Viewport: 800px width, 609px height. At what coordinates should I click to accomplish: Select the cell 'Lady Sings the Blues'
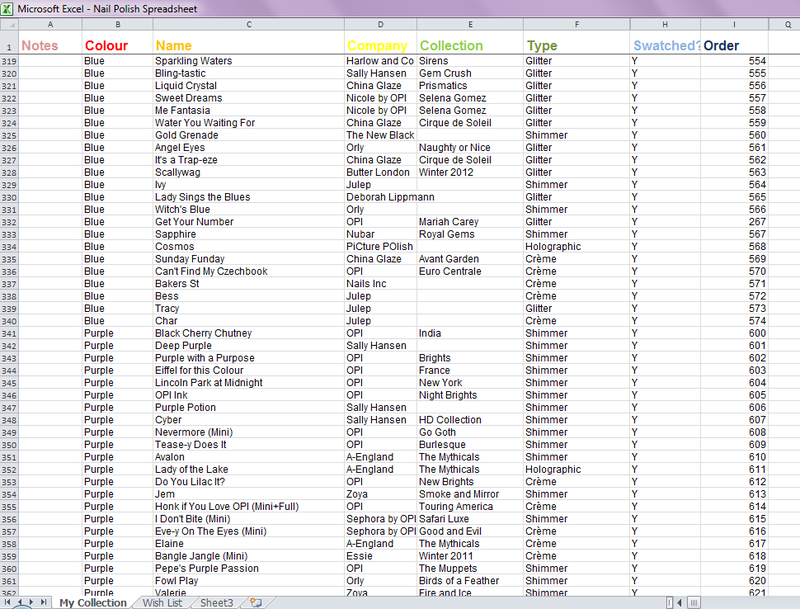coord(248,197)
